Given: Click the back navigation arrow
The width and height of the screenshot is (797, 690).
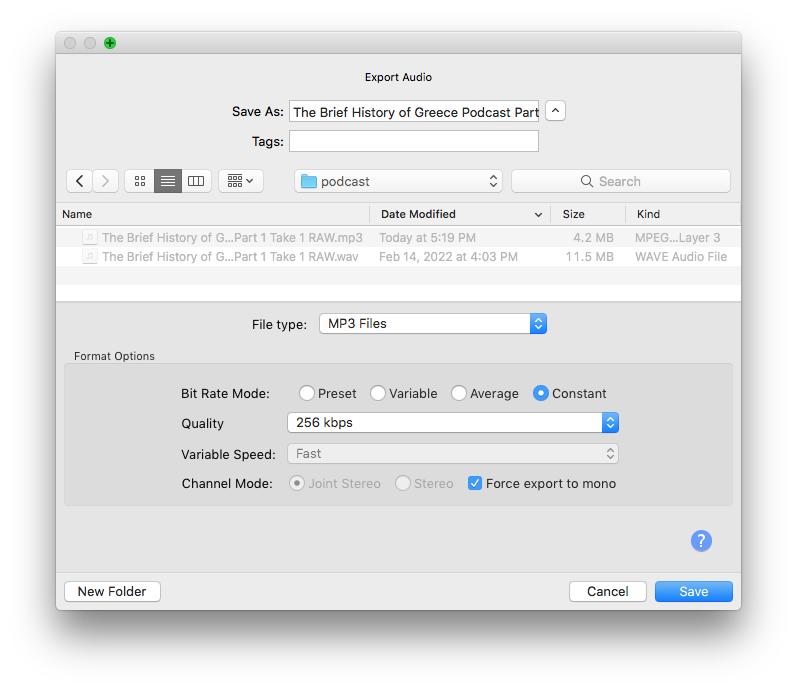Looking at the screenshot, I should pos(80,181).
